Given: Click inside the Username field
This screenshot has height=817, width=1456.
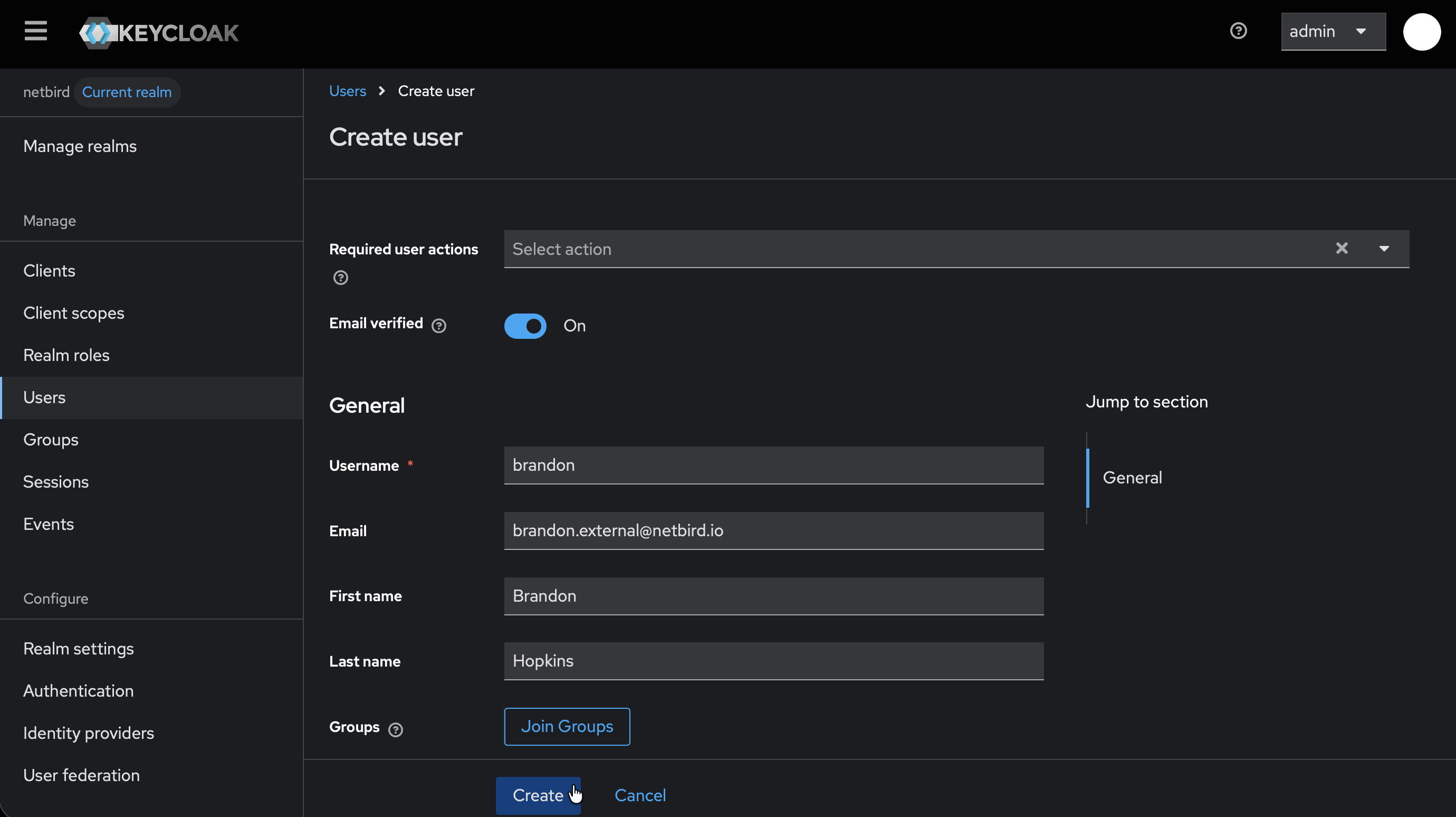Looking at the screenshot, I should coord(773,465).
